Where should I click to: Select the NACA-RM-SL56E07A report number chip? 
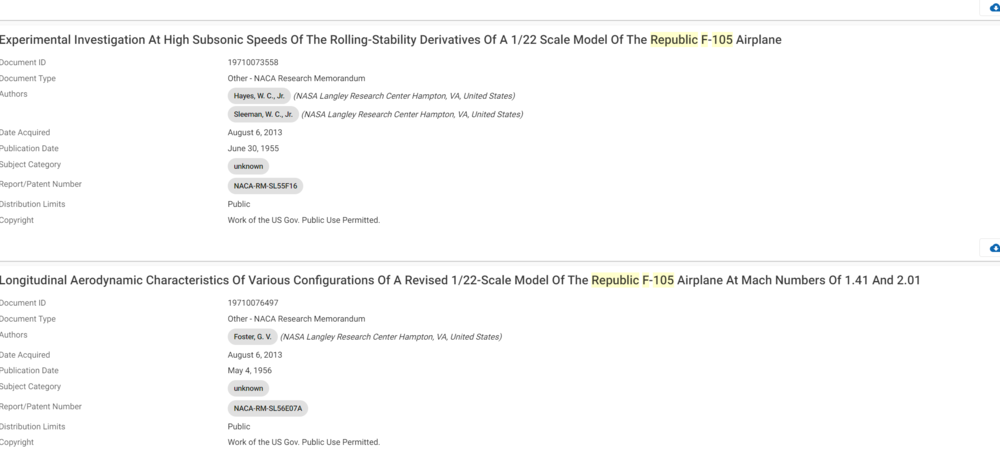click(x=268, y=408)
